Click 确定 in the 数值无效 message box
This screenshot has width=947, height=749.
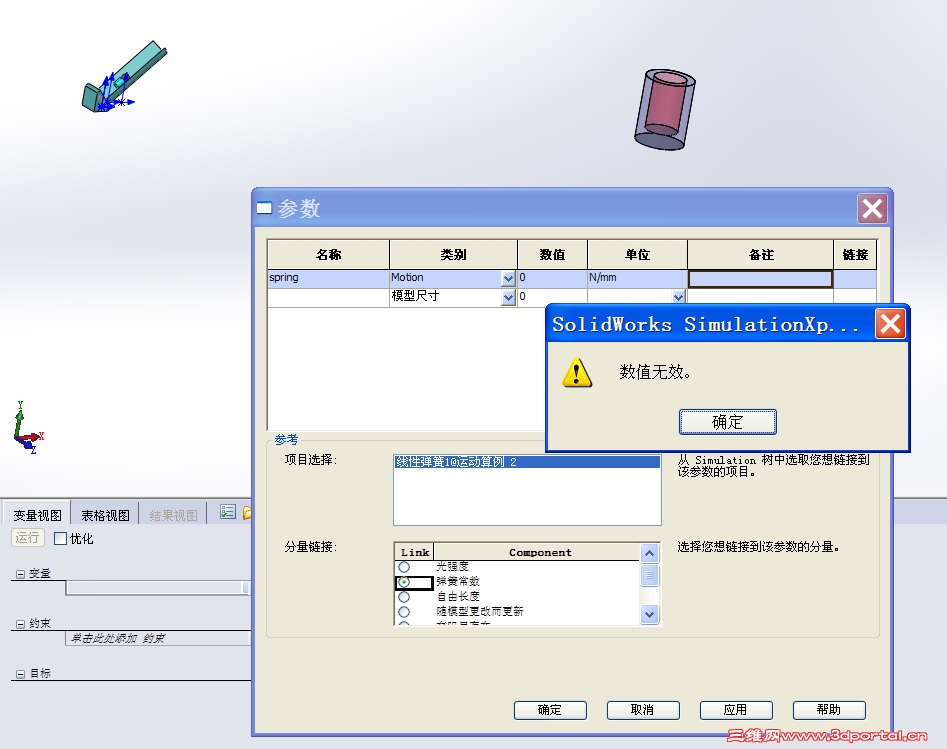point(727,422)
